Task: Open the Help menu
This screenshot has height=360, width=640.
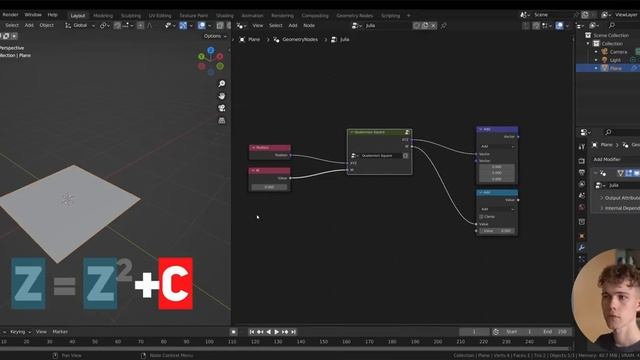Action: (52, 15)
